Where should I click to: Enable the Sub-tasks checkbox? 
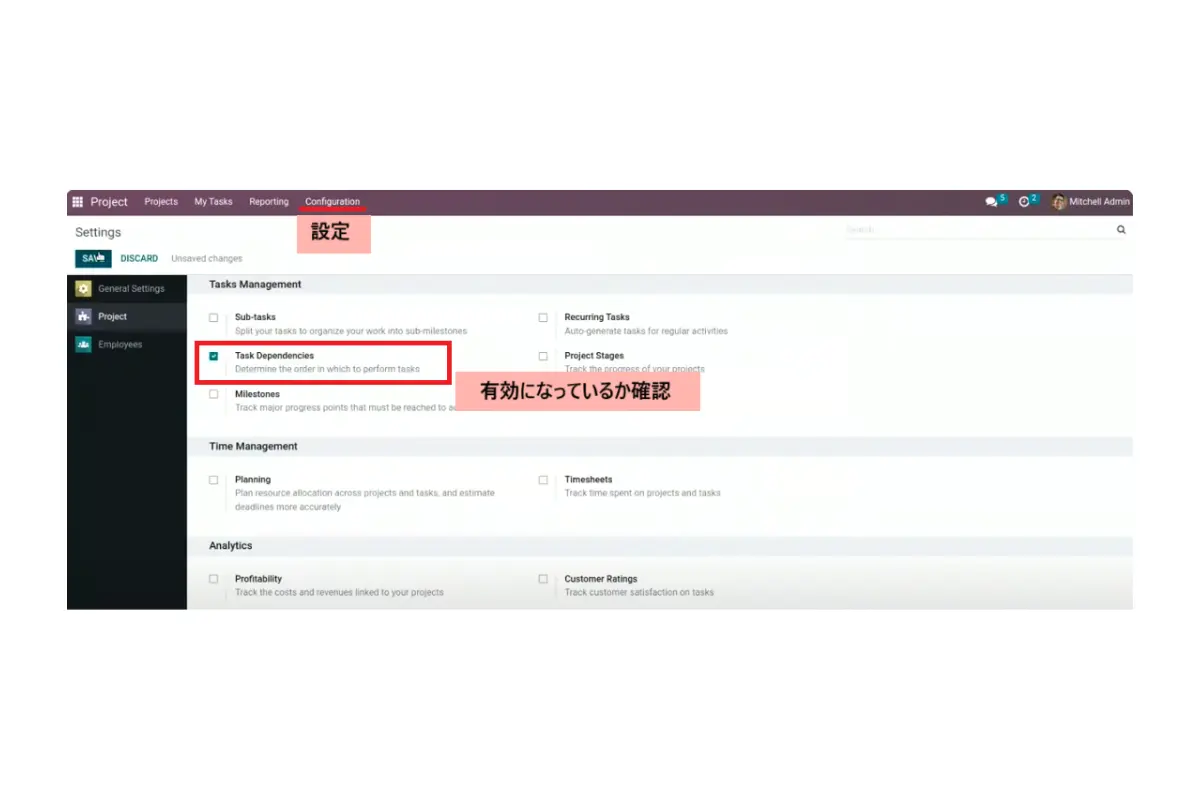213,318
